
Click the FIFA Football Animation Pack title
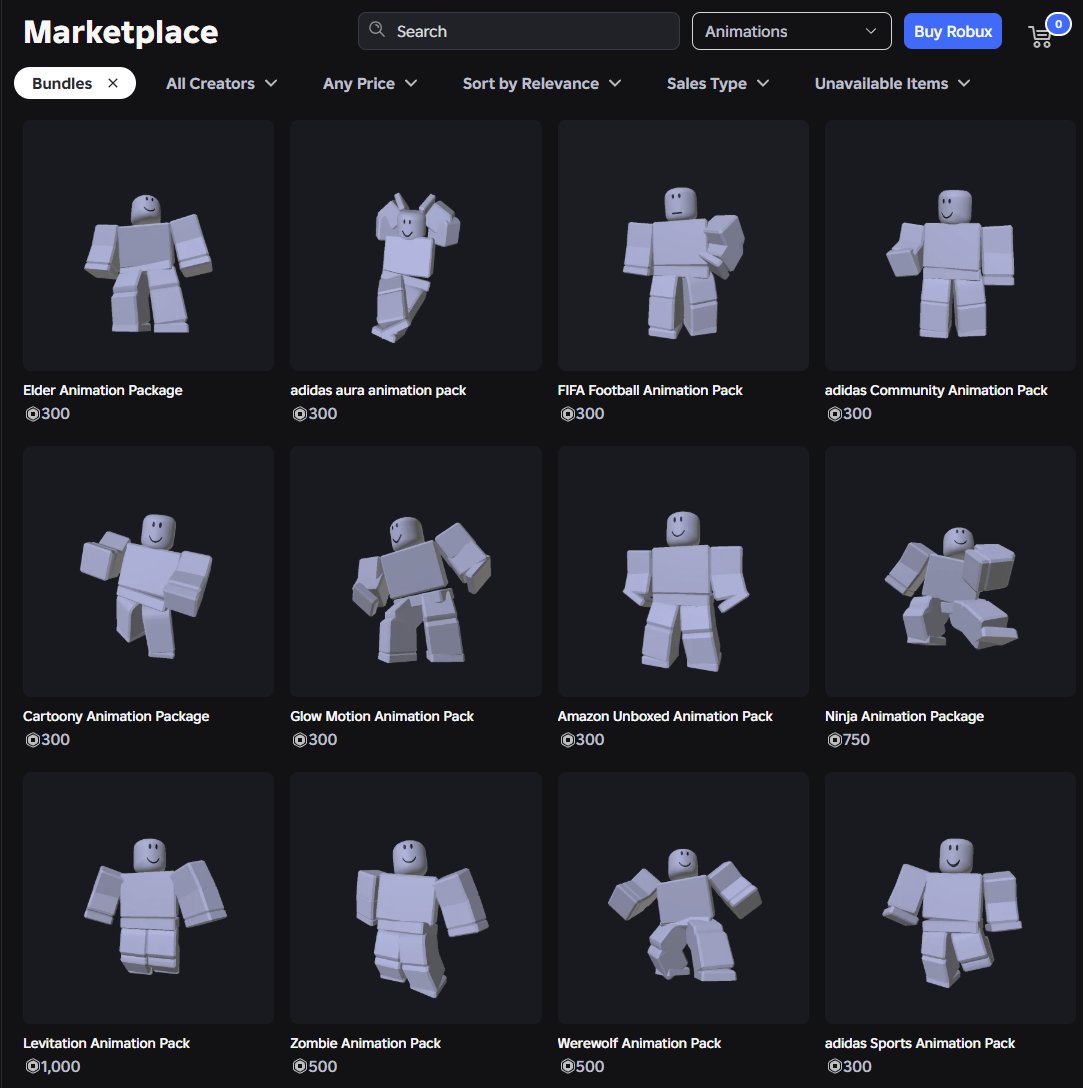650,390
